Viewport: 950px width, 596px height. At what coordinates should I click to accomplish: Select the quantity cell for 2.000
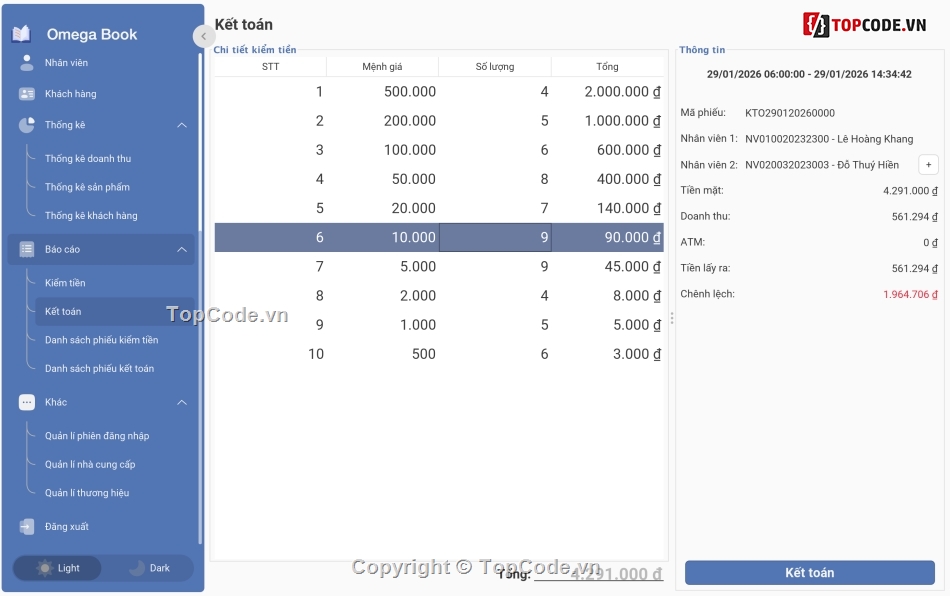495,295
